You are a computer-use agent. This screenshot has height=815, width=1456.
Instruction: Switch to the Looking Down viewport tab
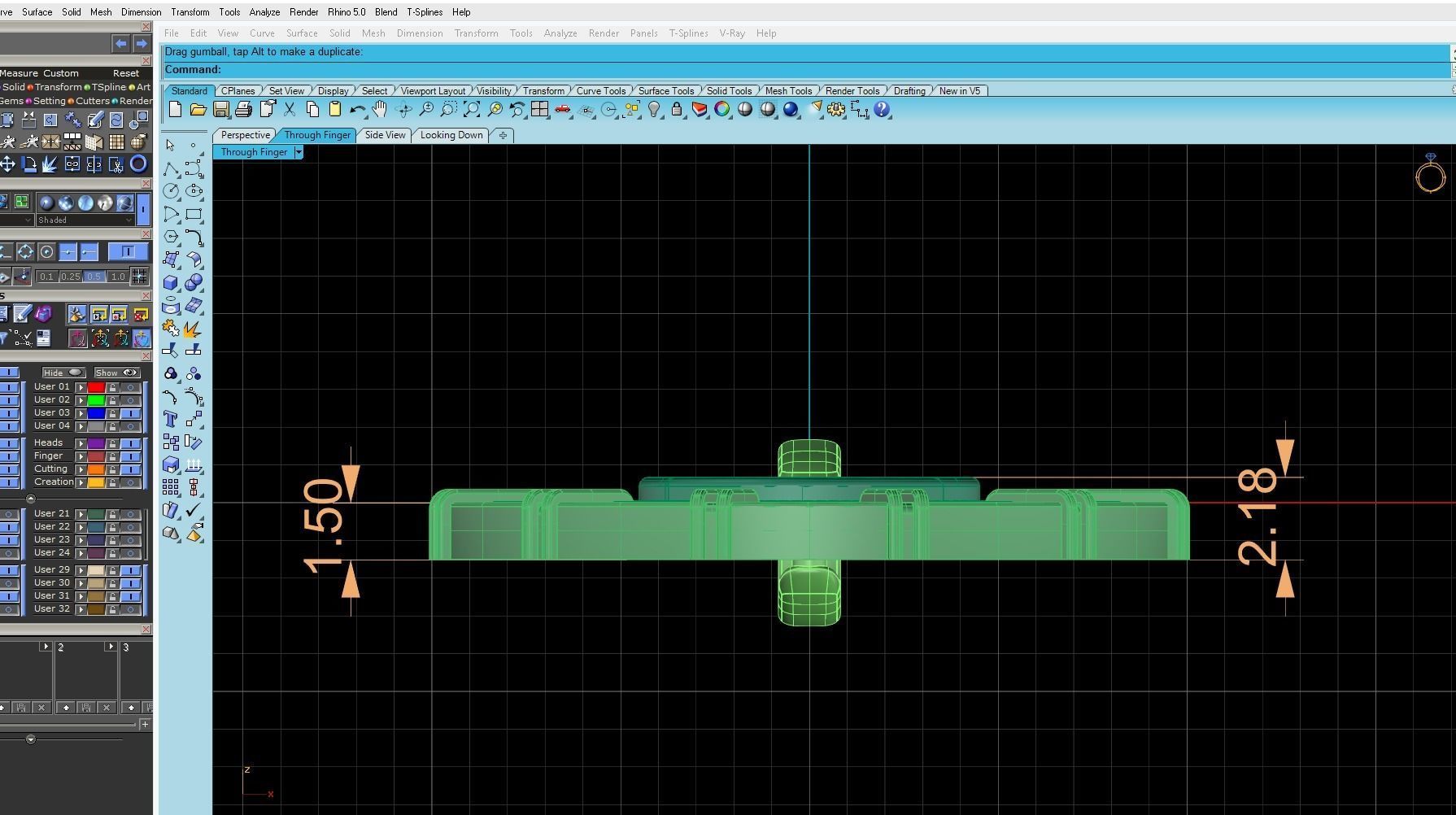click(x=451, y=135)
